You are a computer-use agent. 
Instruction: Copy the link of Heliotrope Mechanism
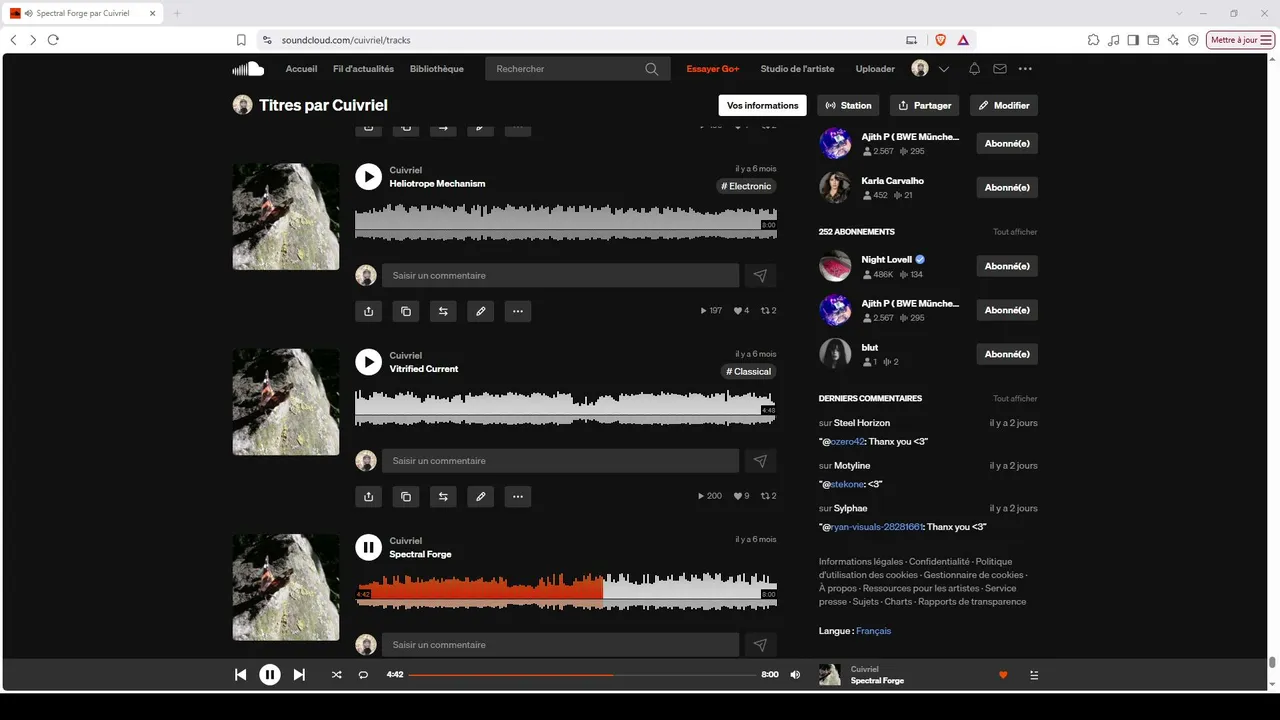(405, 311)
